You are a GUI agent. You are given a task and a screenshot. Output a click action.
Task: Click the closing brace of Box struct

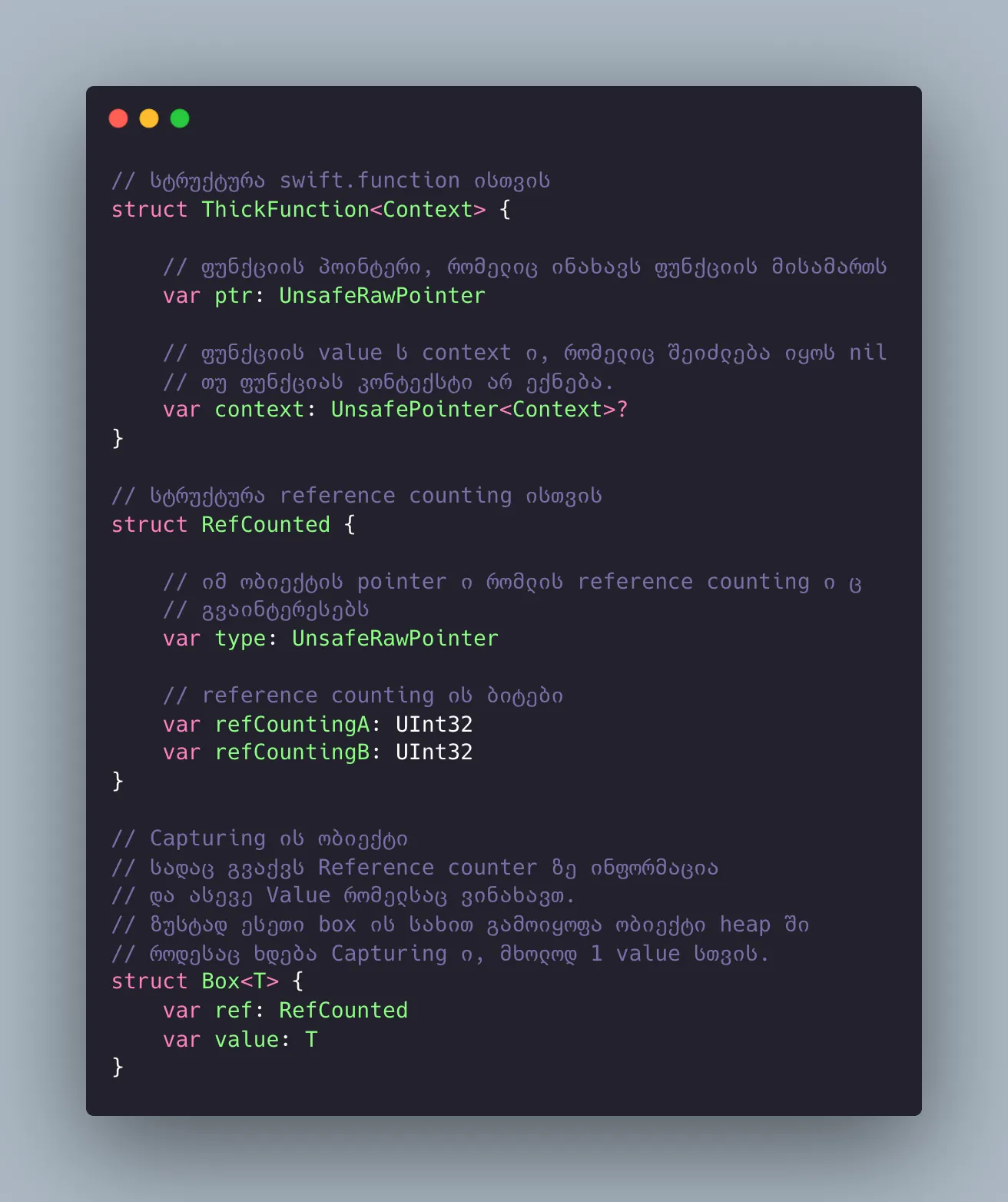(118, 1067)
